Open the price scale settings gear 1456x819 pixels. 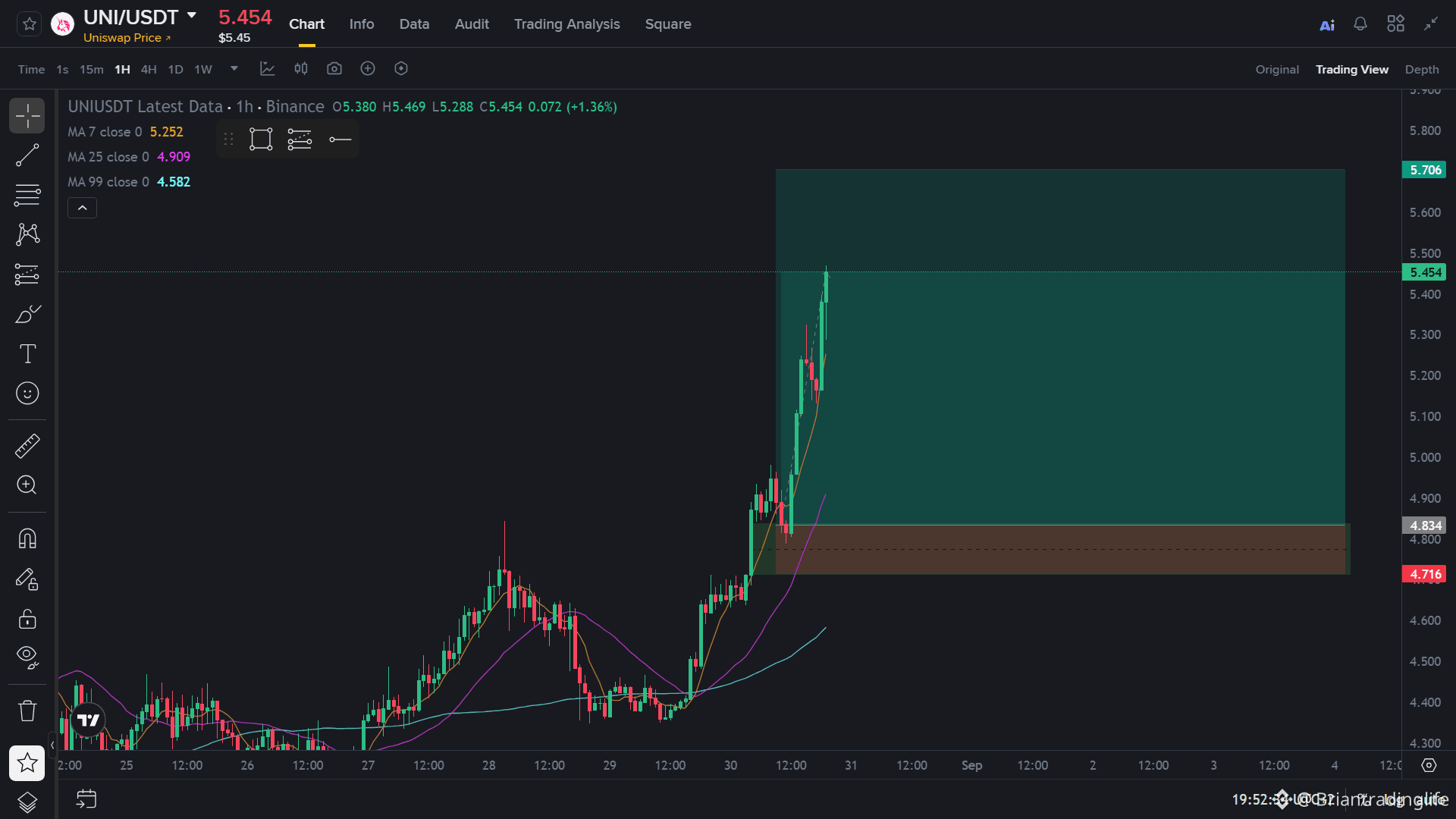[x=1429, y=765]
